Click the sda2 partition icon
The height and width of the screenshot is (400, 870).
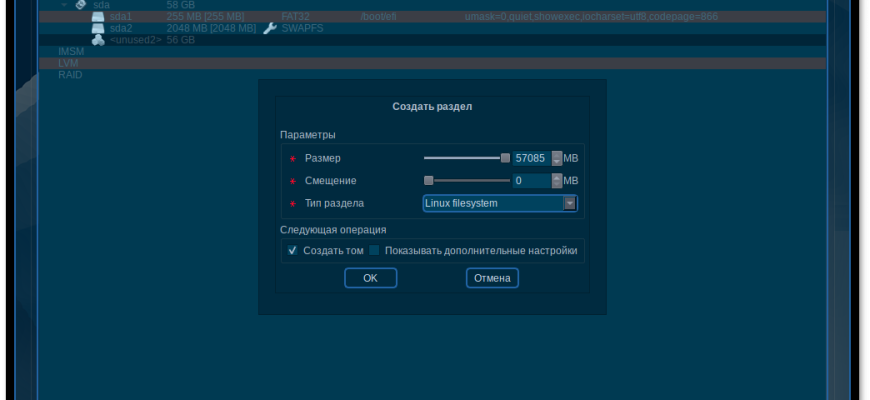[98, 29]
